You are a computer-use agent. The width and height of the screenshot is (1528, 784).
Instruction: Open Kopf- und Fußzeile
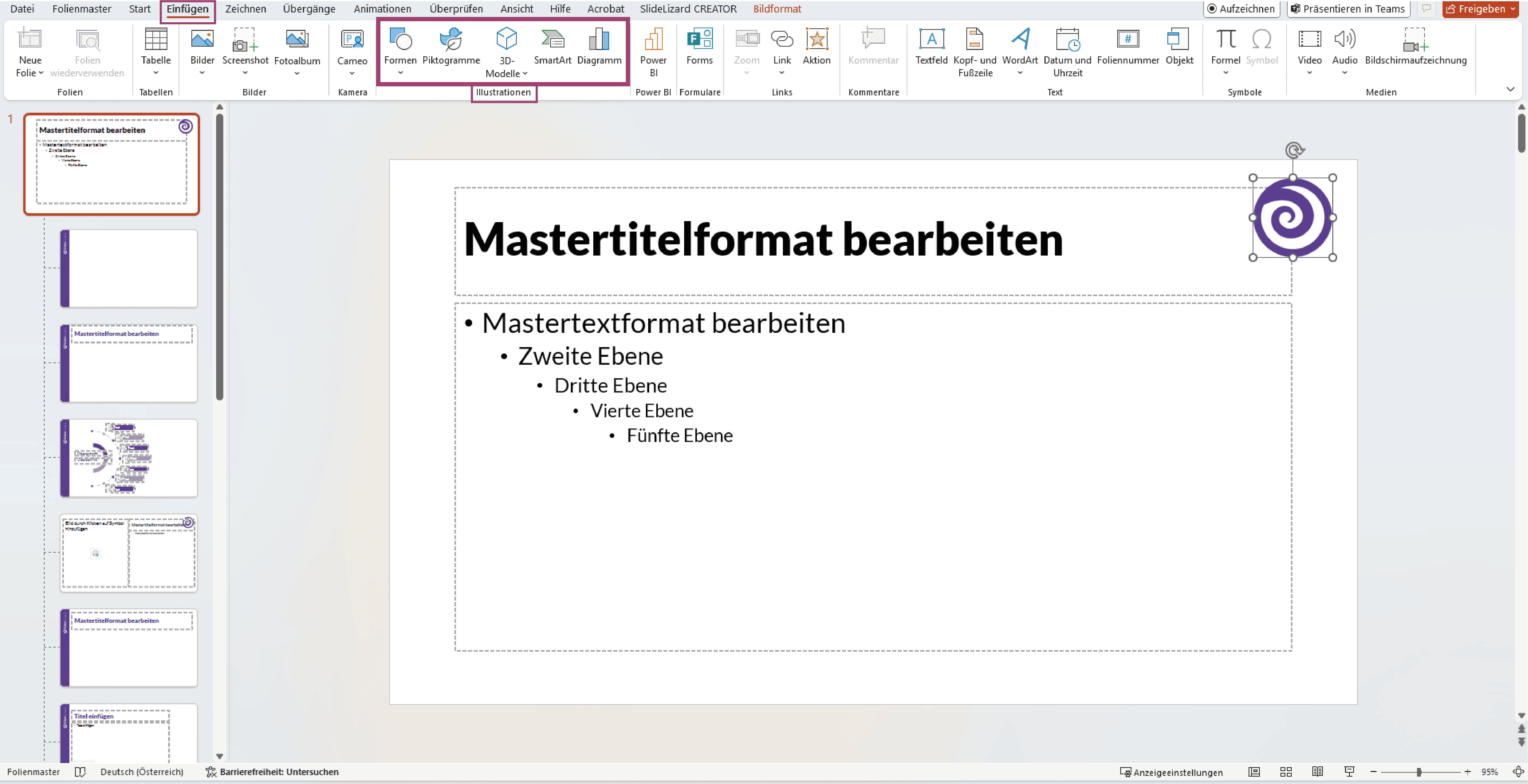tap(975, 39)
